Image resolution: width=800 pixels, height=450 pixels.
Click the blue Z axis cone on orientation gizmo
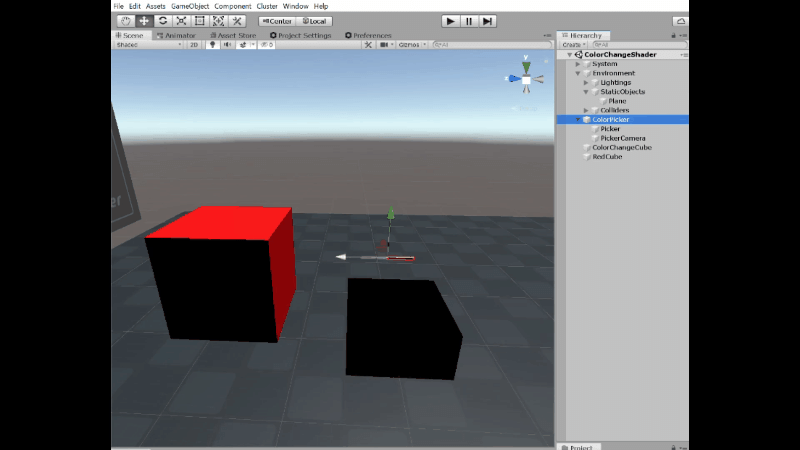point(514,79)
